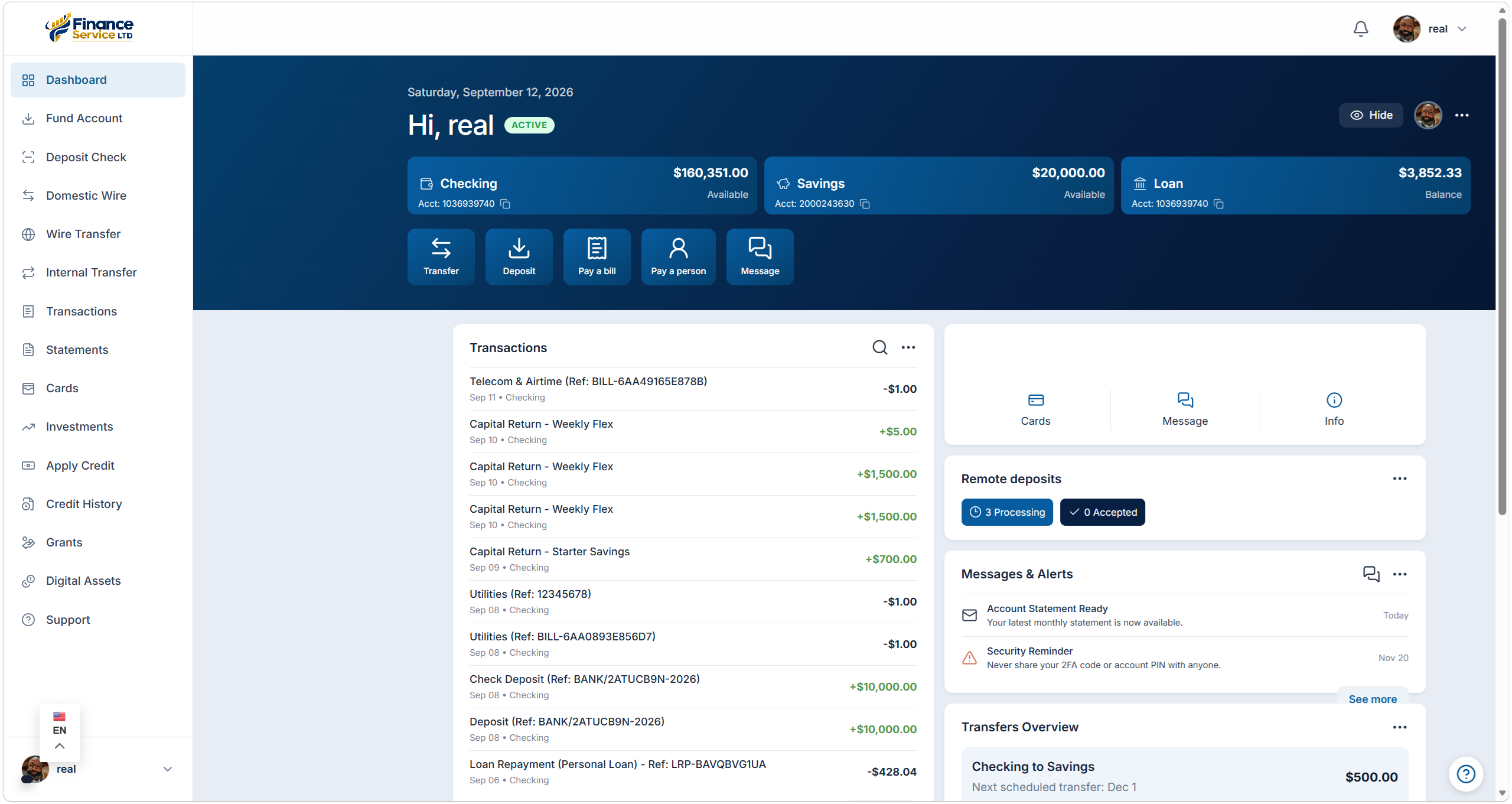This screenshot has width=1512, height=804.
Task: Open Deposit Check from sidebar
Action: [x=97, y=157]
